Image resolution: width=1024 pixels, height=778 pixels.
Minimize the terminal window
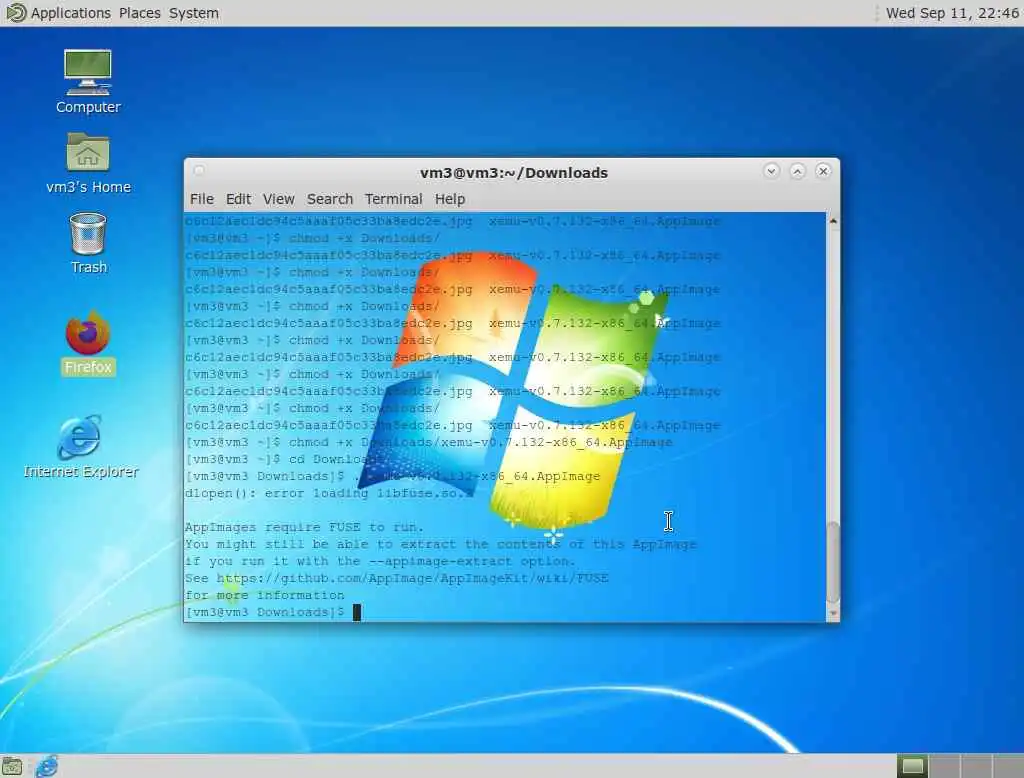tap(771, 171)
